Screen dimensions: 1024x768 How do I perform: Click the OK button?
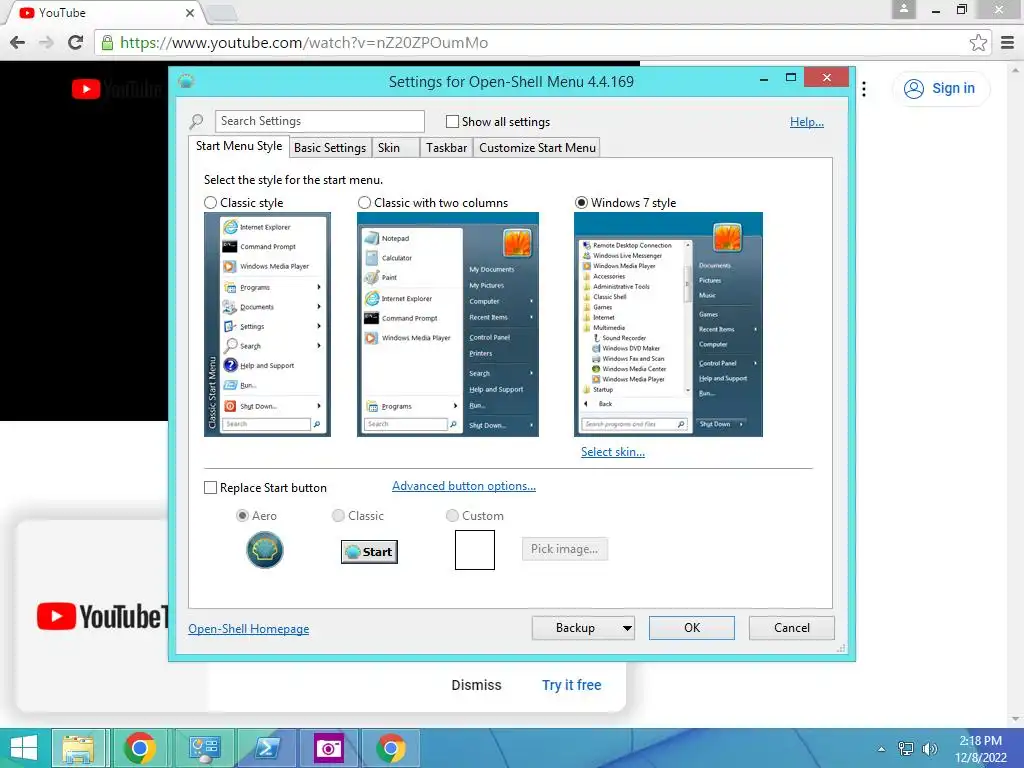(x=692, y=628)
